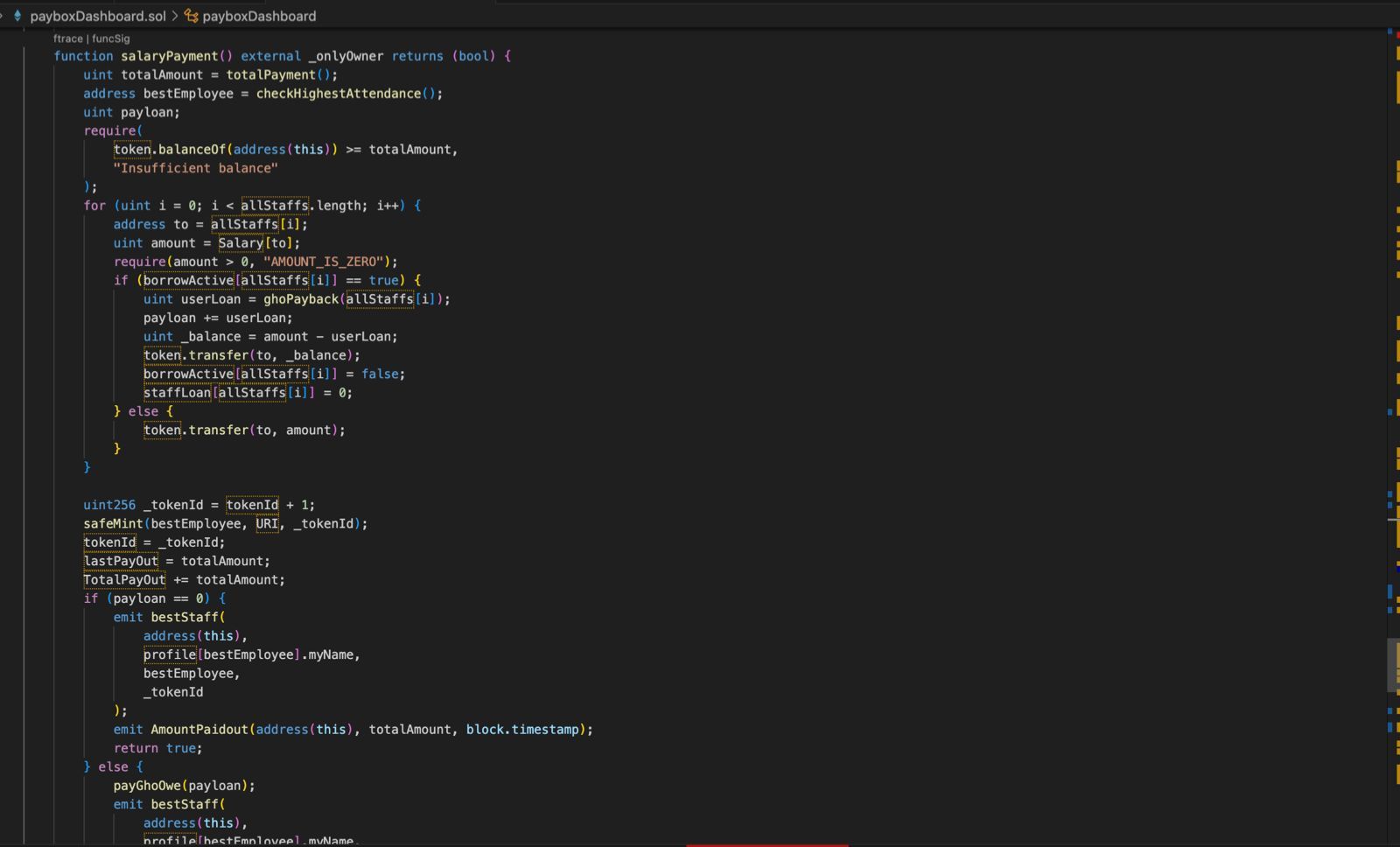This screenshot has height=847, width=1400.
Task: Click the 'return true;' statement
Action: pos(157,748)
